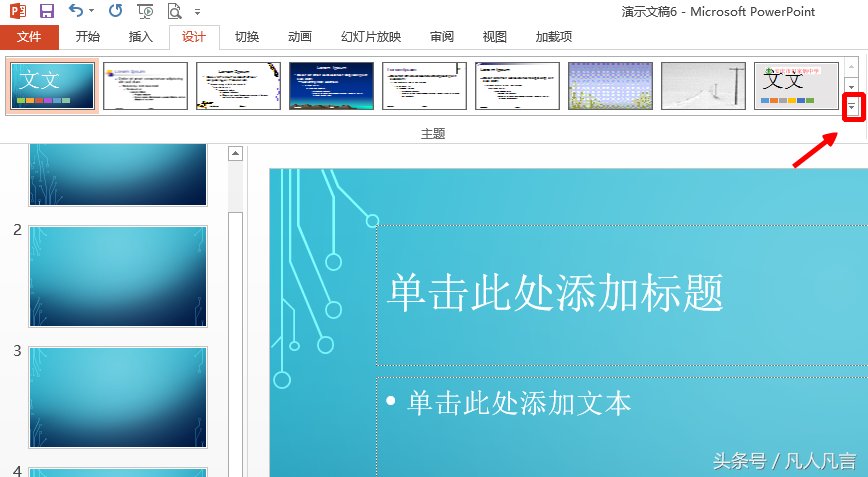868x477 pixels.
Task: Apply the second white Lorem Ipsum theme
Action: [146, 86]
